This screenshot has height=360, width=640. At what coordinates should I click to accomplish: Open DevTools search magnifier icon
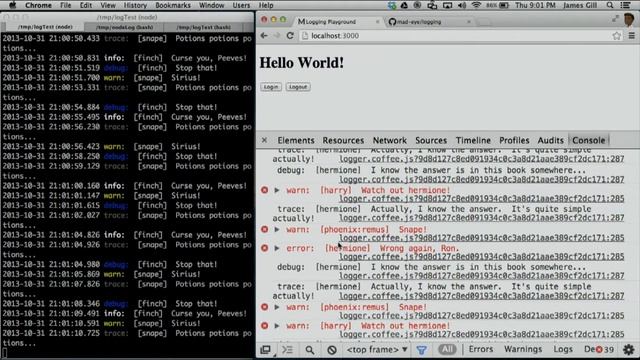click(x=310, y=350)
